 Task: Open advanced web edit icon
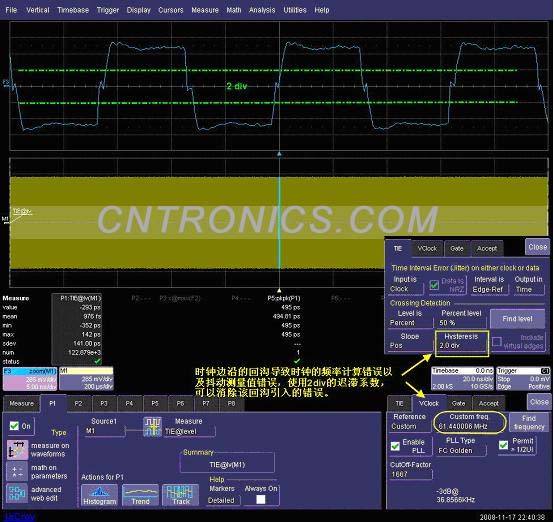point(17,493)
